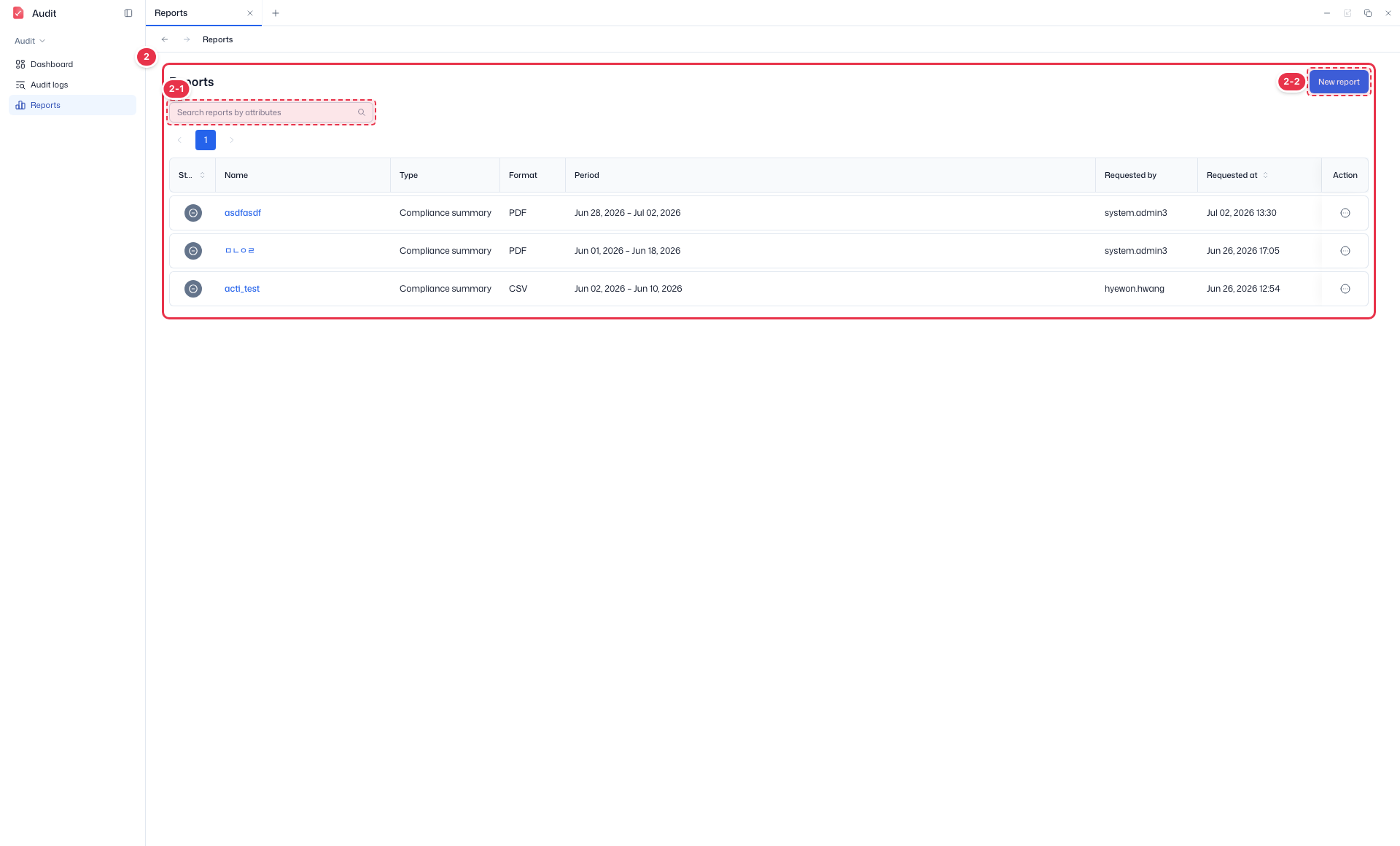Screen dimensions: 1400x846
Task: Select the Reports sidebar menu item
Action: click(72, 105)
